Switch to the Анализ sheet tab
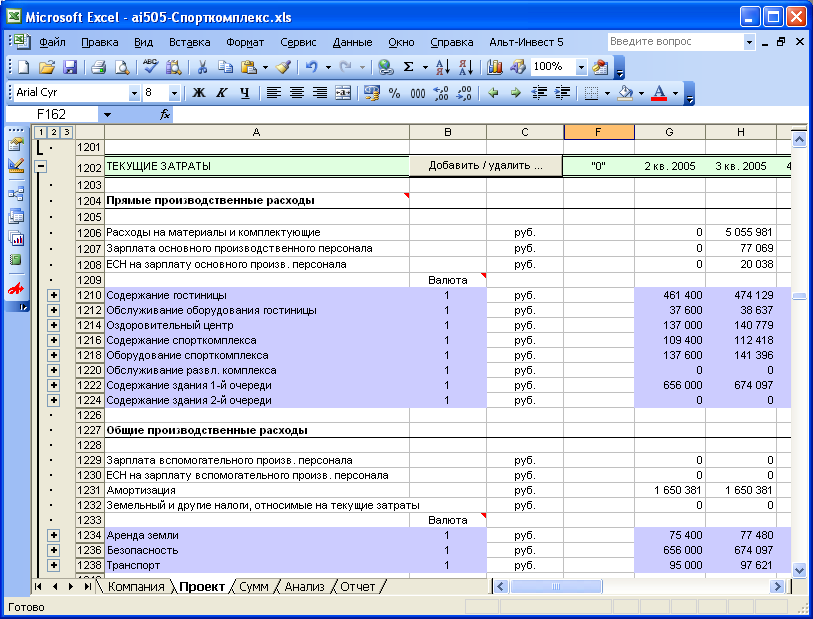Screen dimensions: 813x619 click(x=304, y=587)
